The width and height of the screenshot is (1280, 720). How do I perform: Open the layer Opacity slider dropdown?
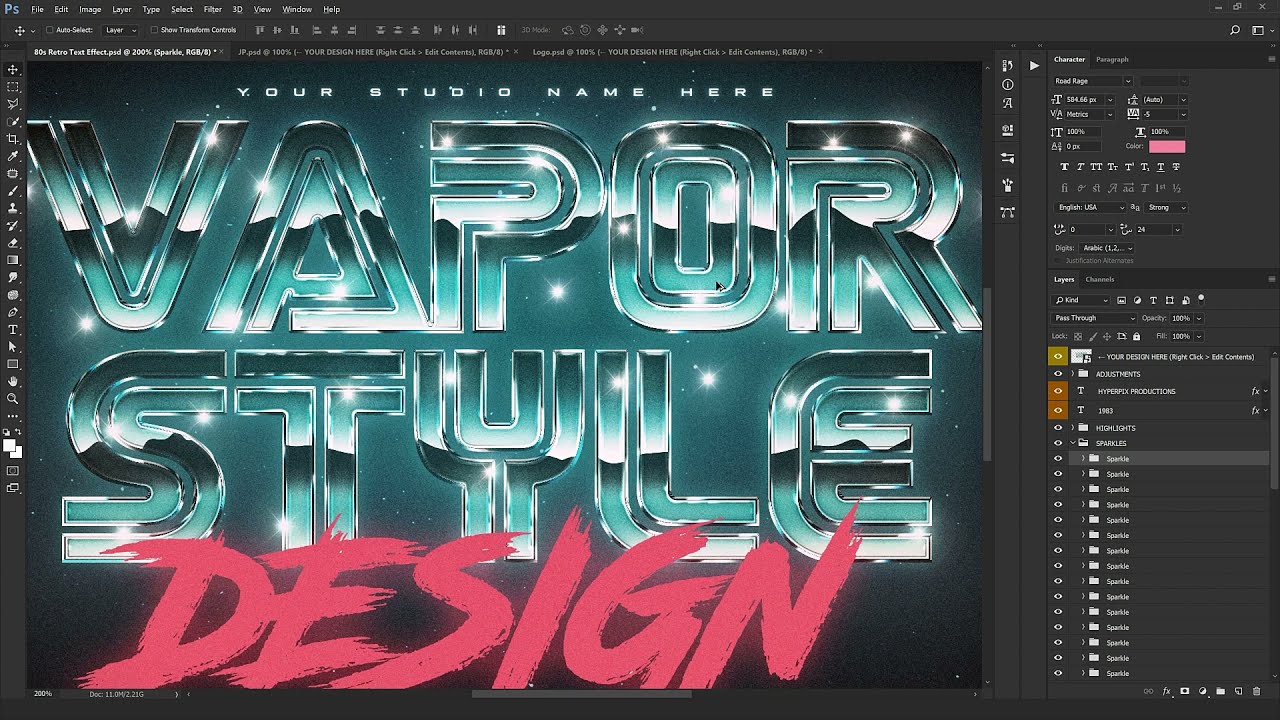coord(1199,318)
